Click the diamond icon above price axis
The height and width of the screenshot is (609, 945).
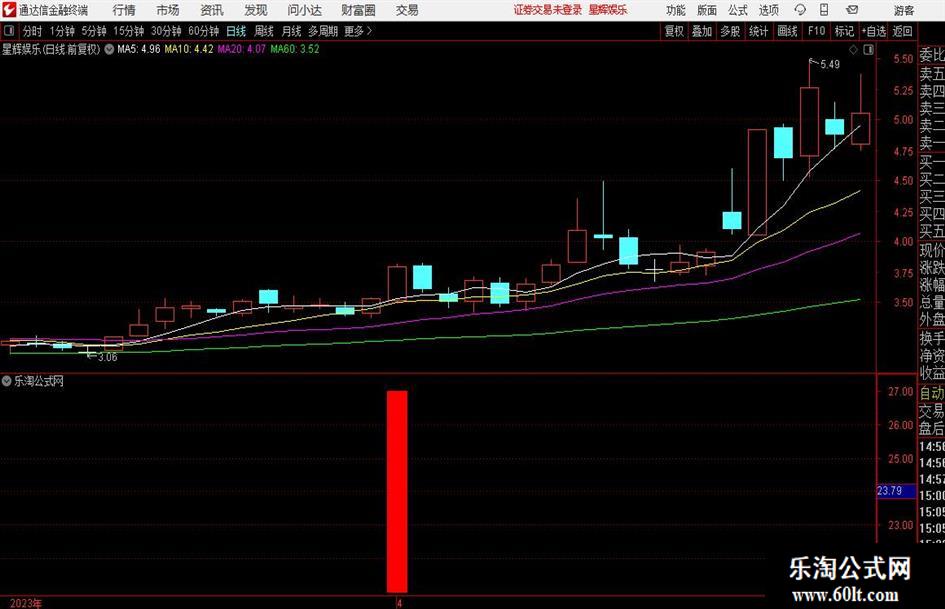pos(853,50)
